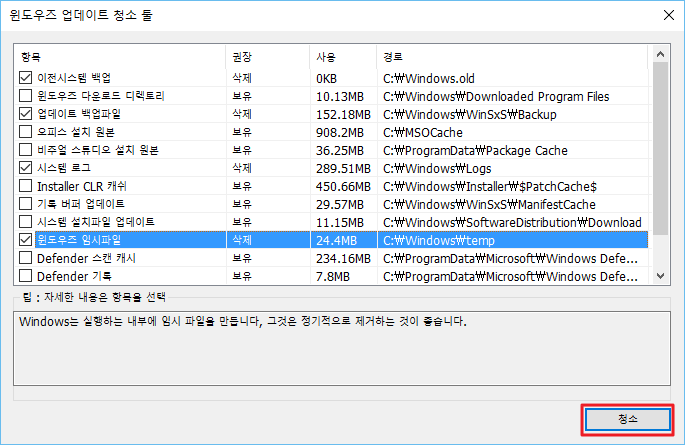Check the Installer CLR 캐쉬 checkbox
The image size is (685, 445).
tap(25, 186)
